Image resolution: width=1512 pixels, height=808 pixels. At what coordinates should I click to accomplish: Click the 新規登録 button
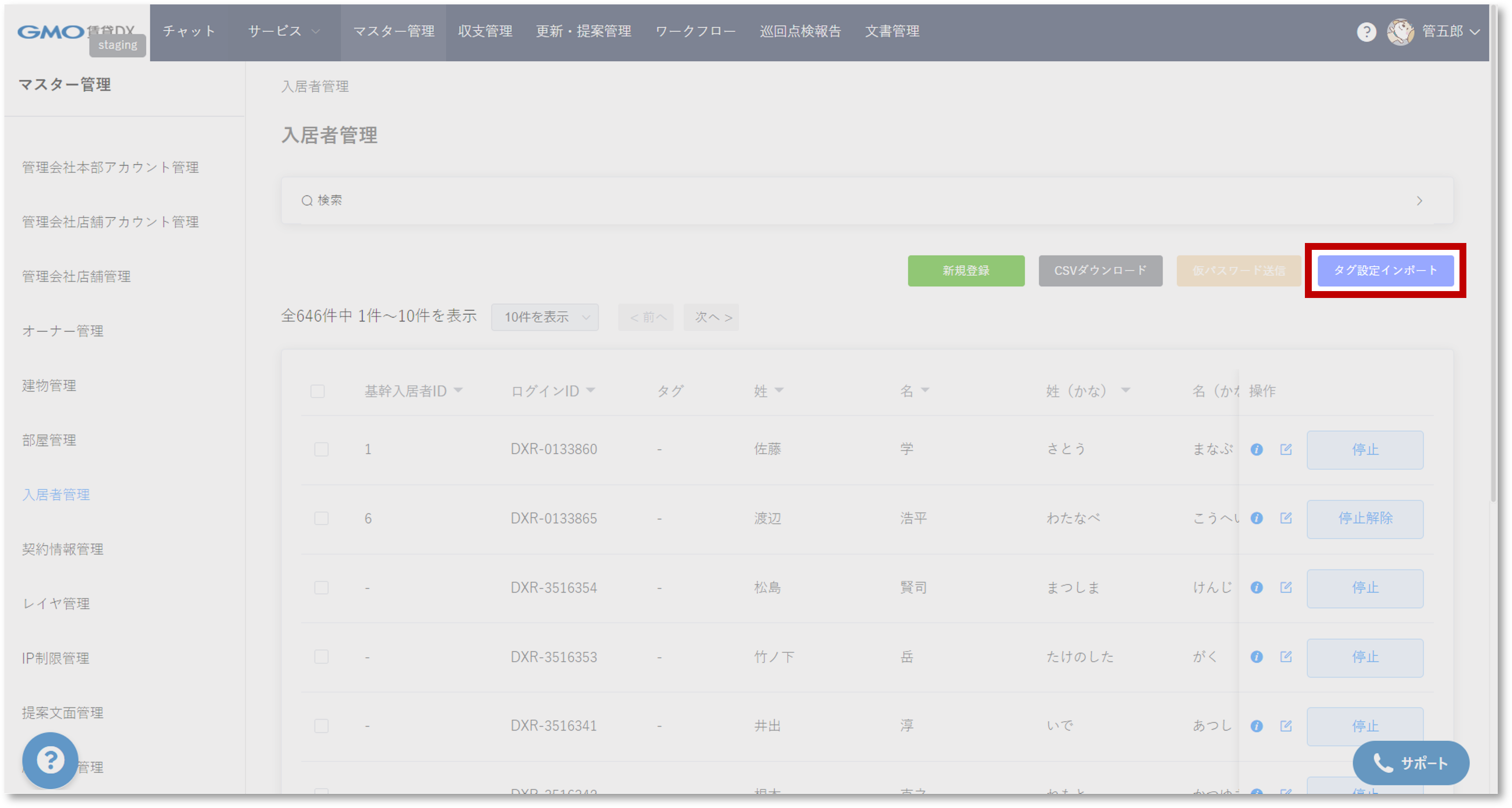tap(965, 270)
